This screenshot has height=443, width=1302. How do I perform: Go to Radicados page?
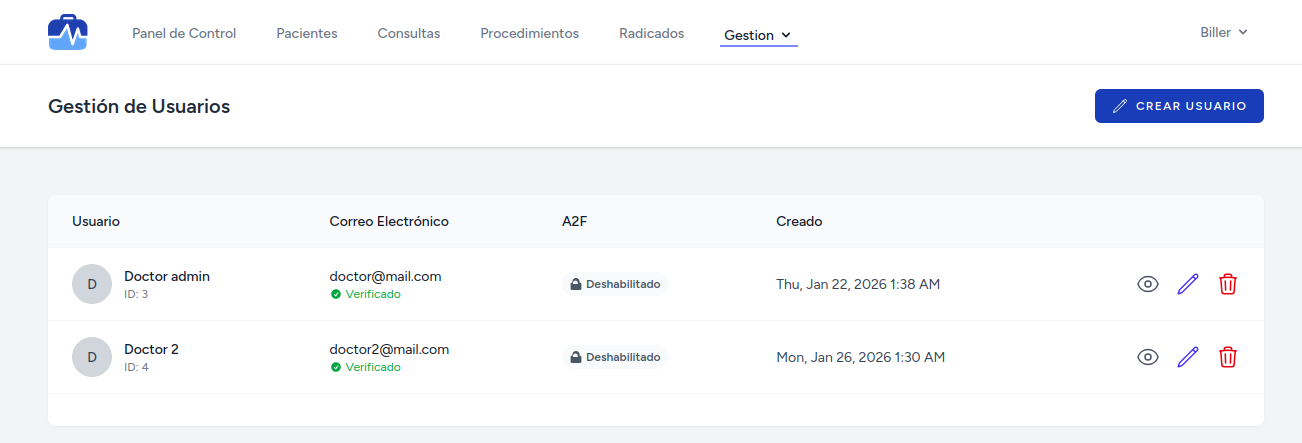tap(652, 33)
